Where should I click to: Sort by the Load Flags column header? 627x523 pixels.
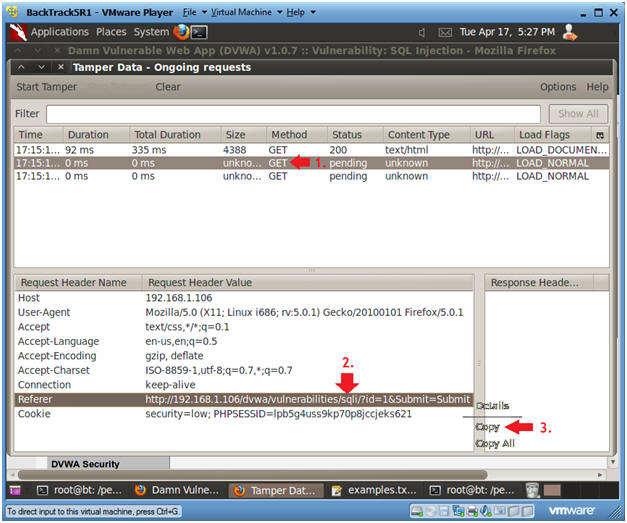coord(553,135)
